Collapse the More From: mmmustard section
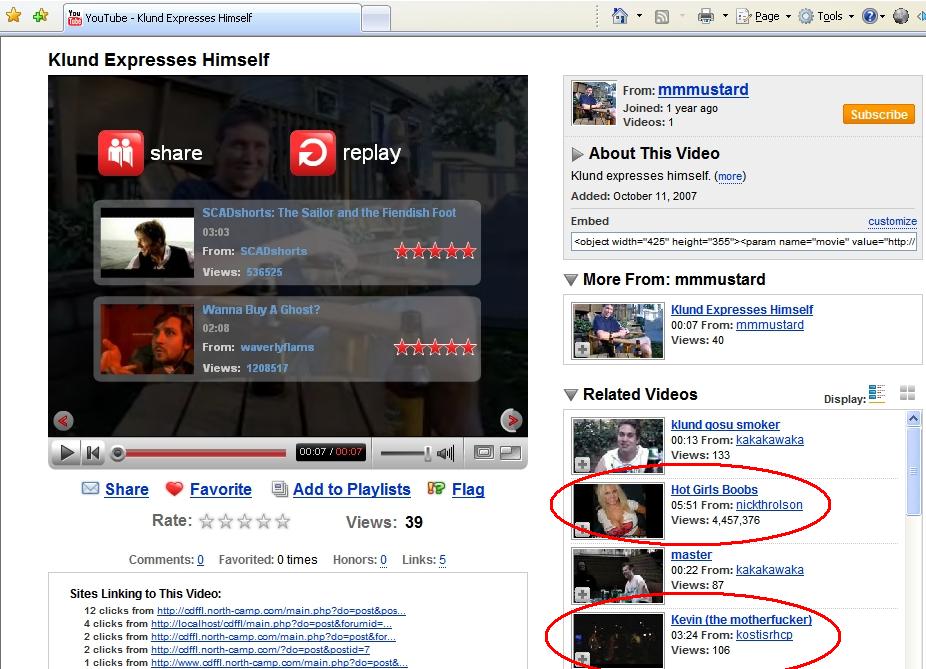This screenshot has width=926, height=669. 570,280
